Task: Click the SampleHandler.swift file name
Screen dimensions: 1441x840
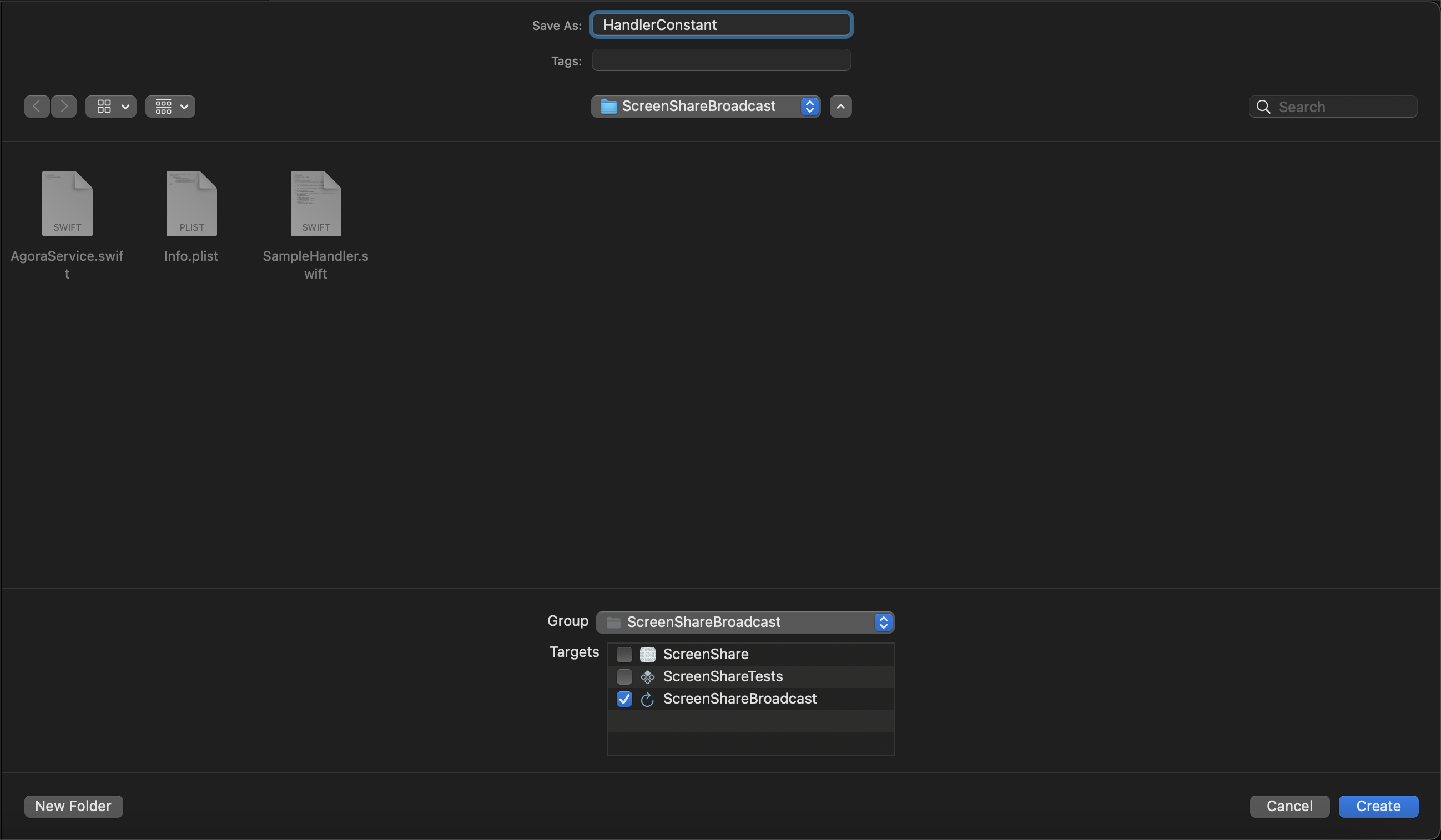Action: (316, 265)
